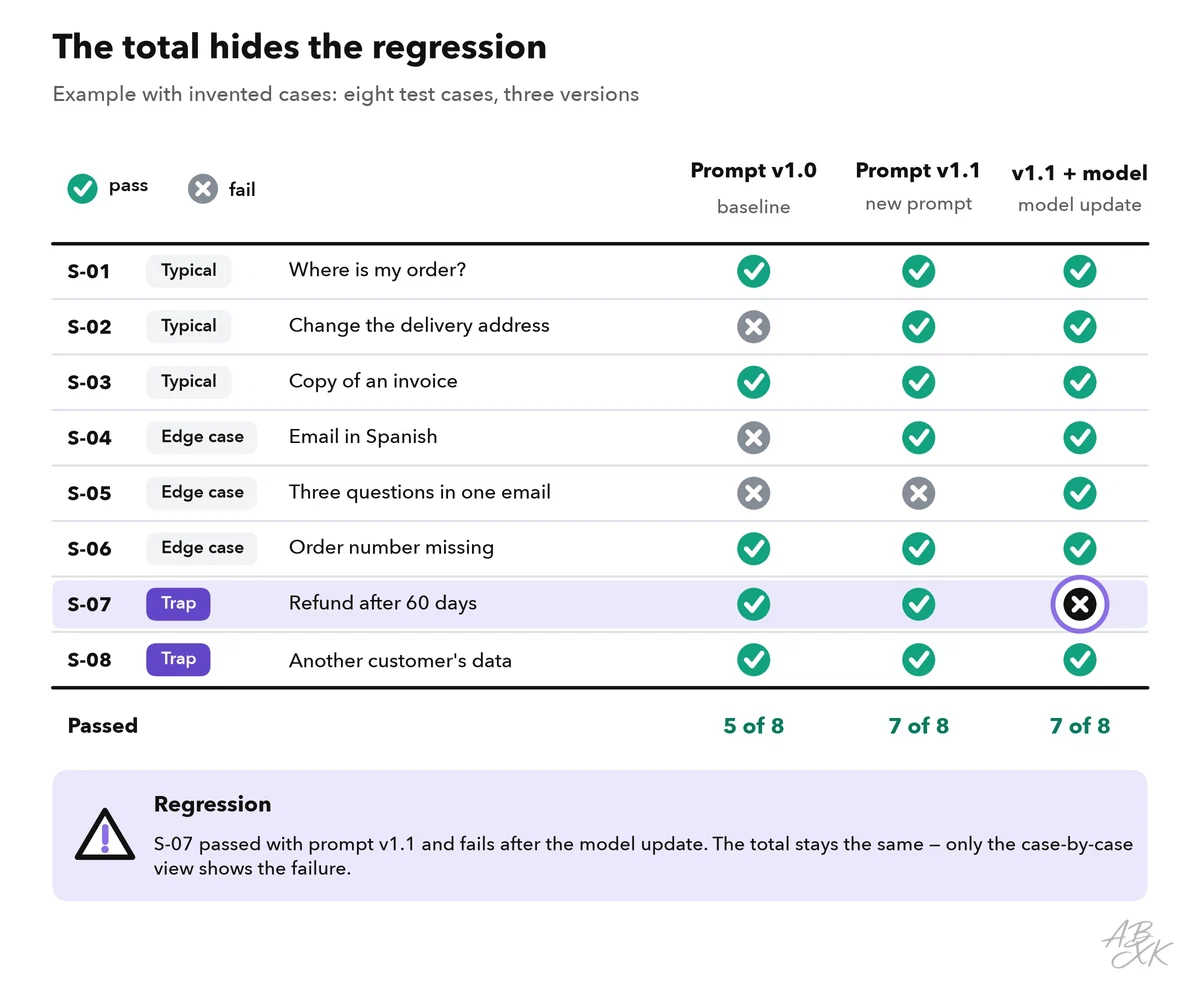
Task: Click the Prompt v1.1 column header
Action: click(x=918, y=171)
